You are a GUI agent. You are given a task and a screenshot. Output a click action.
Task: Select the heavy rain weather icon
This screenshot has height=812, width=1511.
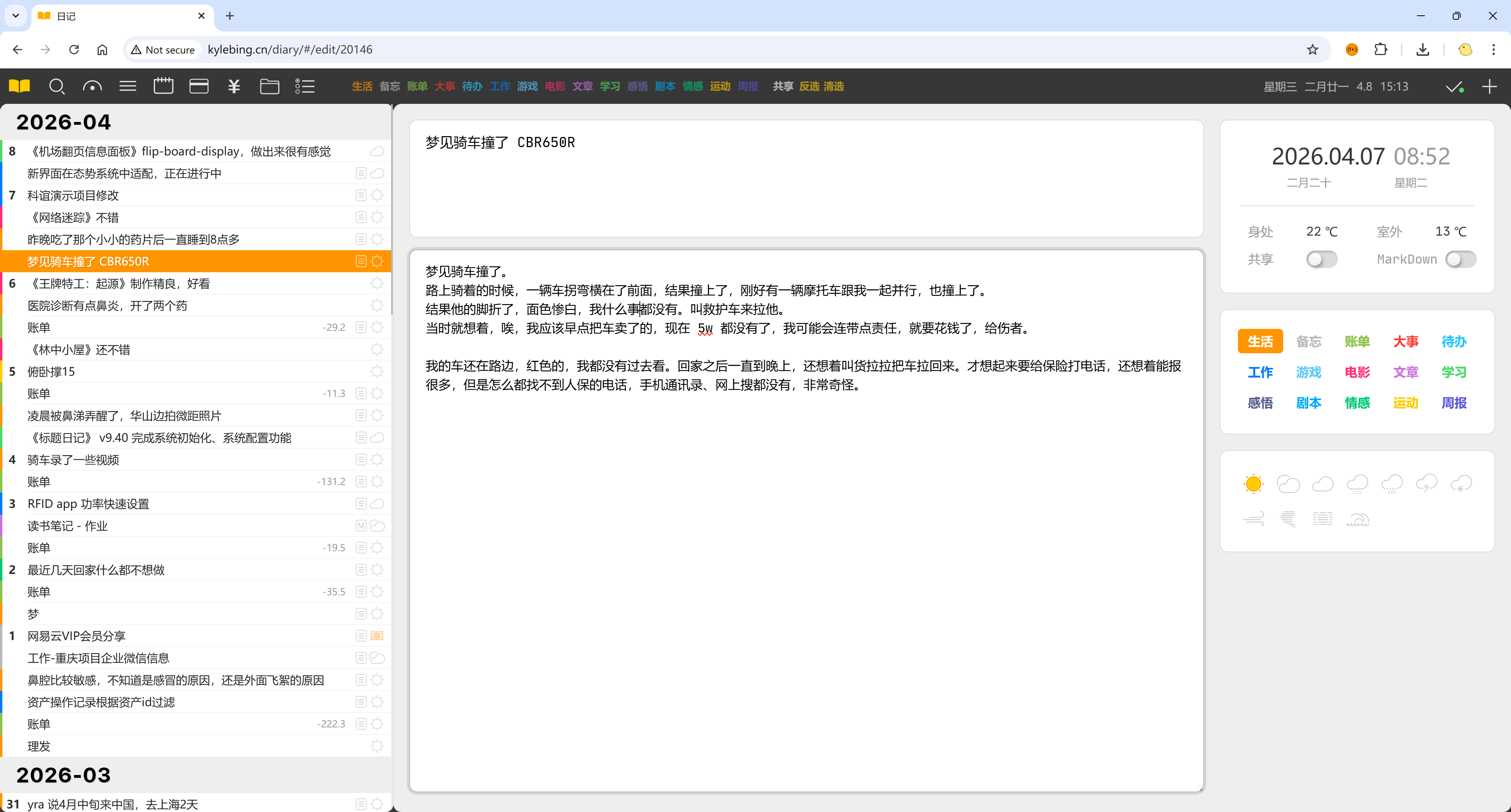(1392, 484)
